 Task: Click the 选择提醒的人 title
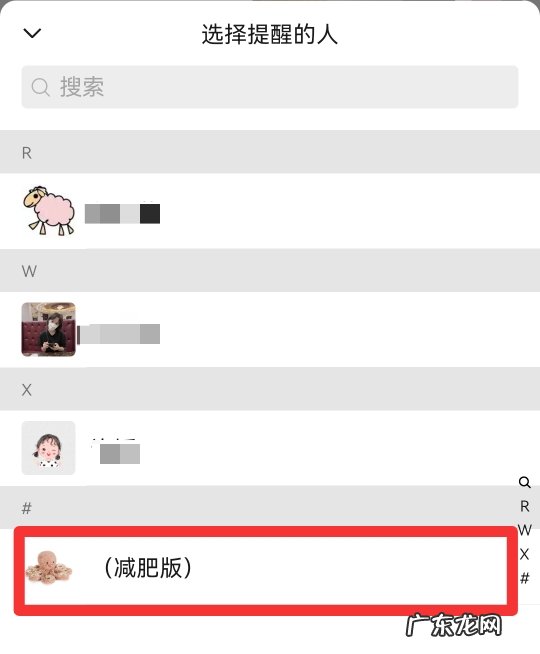(x=270, y=34)
